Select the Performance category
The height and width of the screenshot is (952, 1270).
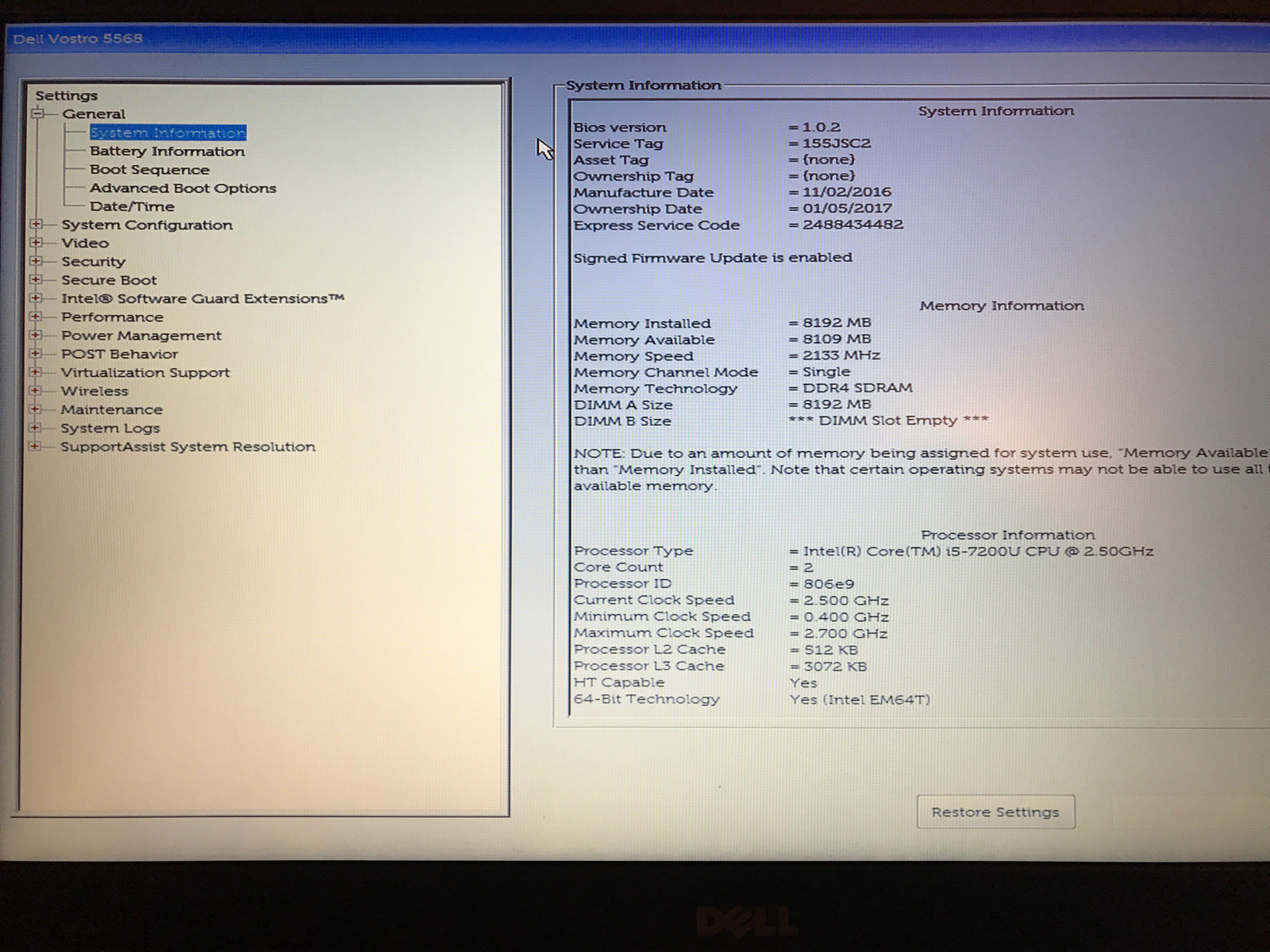coord(112,317)
